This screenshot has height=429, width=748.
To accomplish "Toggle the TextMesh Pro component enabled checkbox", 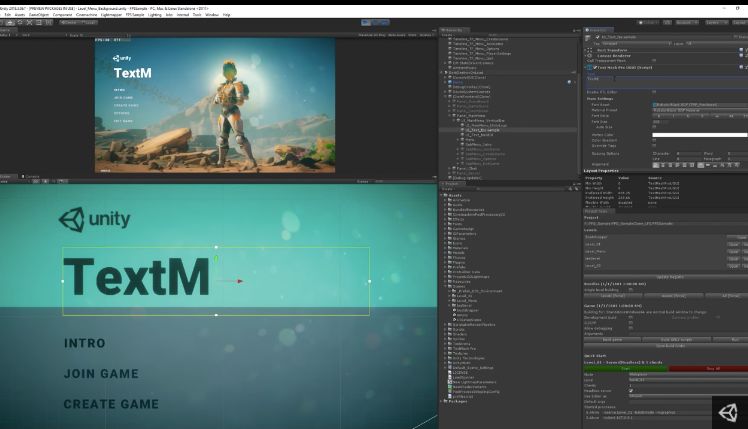I will [x=595, y=67].
